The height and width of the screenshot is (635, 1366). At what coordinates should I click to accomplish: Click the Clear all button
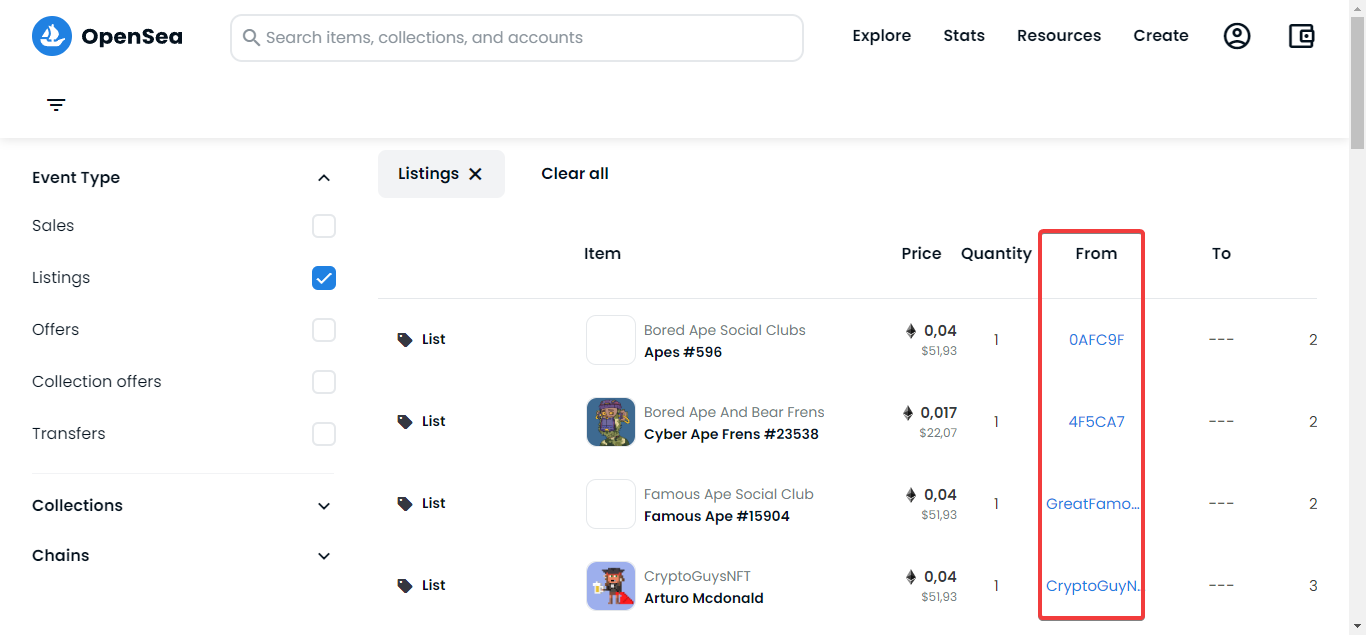click(575, 174)
